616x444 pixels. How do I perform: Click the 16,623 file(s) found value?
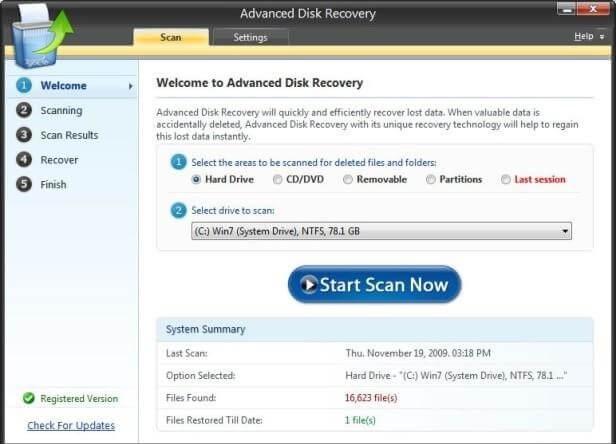[371, 398]
